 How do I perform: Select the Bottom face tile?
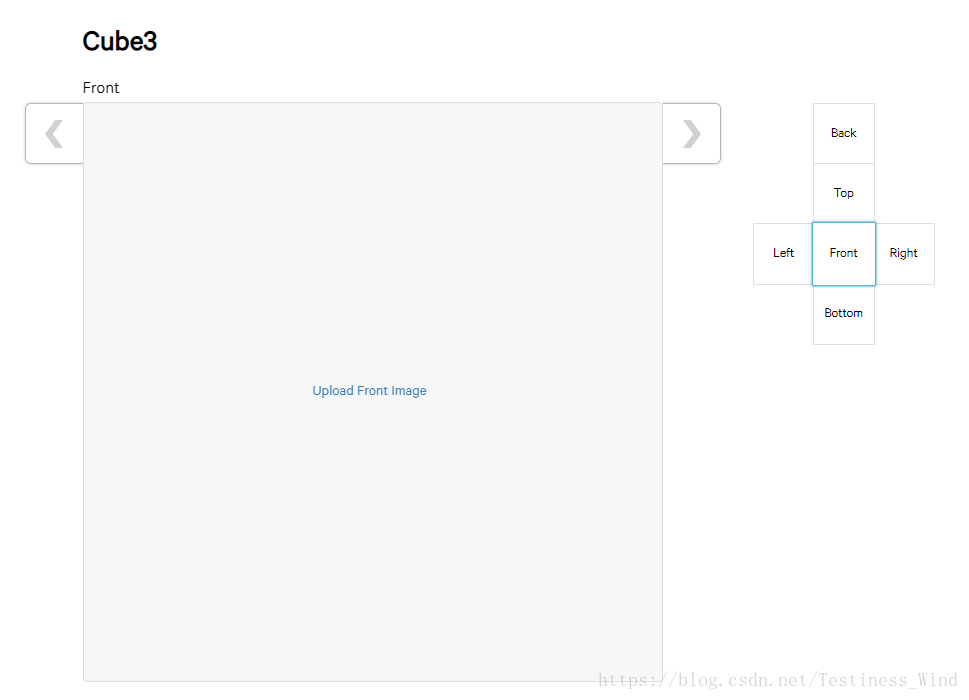pyautogui.click(x=844, y=314)
